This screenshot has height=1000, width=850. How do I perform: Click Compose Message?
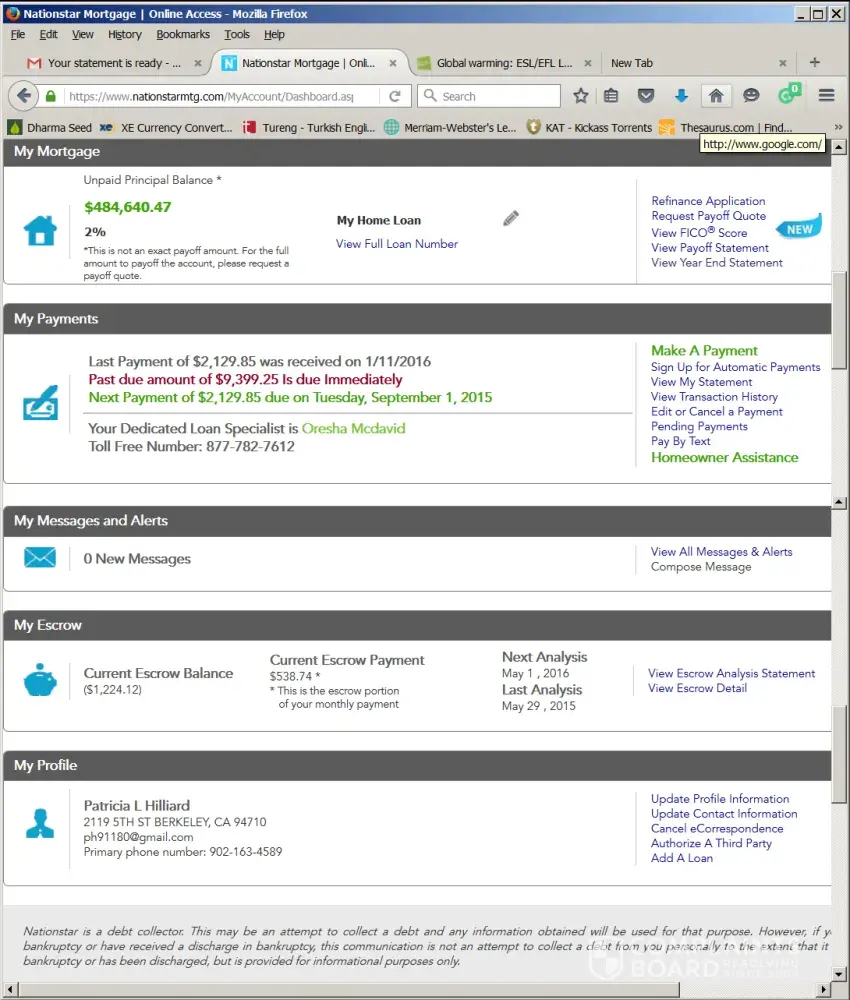(x=701, y=566)
